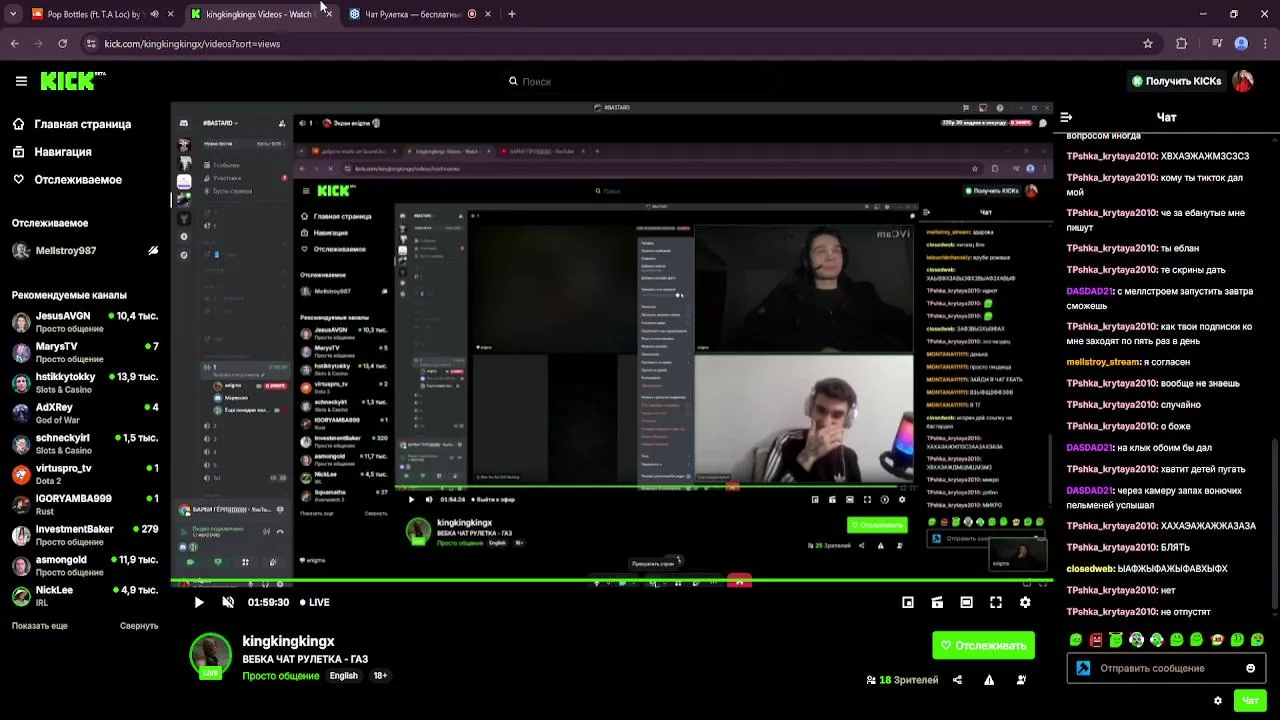The image size is (1280, 720).
Task: Click the 18 Зрителей viewer count
Action: pyautogui.click(x=902, y=680)
